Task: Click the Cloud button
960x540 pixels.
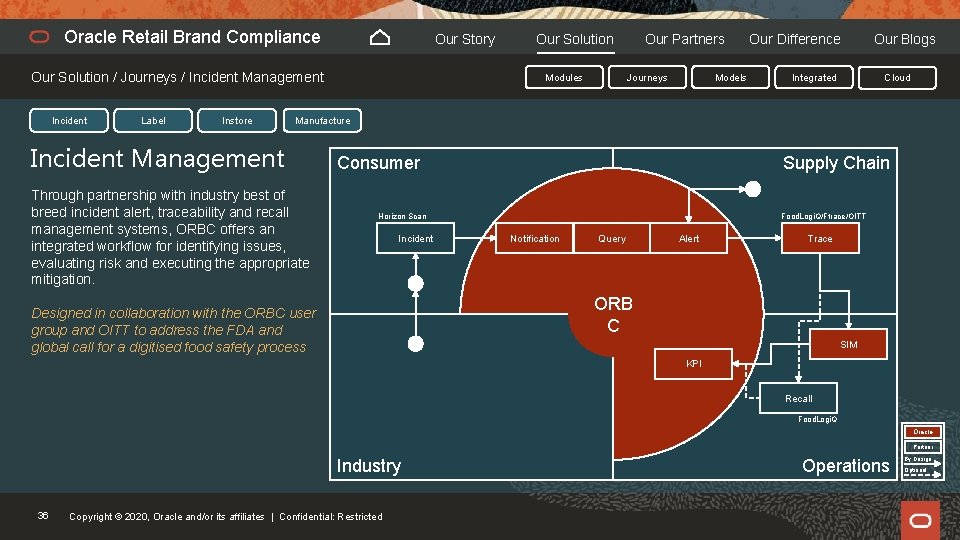Action: 897,78
